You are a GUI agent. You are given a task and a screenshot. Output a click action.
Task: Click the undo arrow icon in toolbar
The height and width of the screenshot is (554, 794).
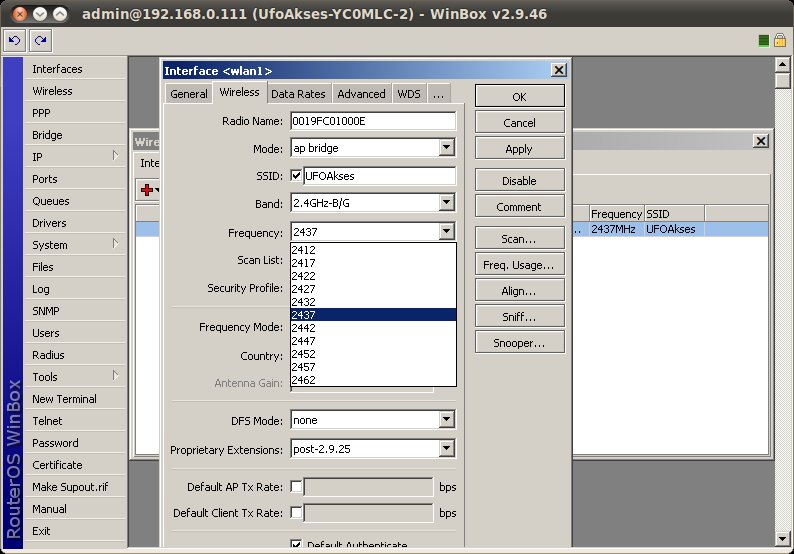click(x=14, y=40)
